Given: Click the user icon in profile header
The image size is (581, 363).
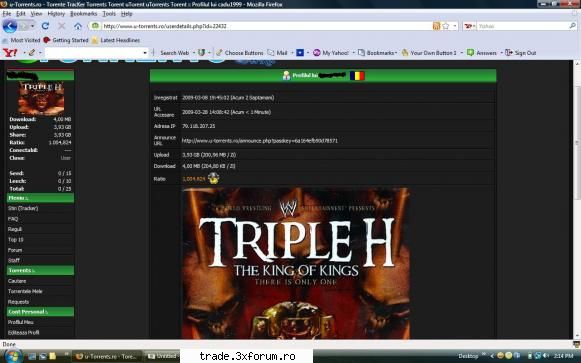Looking at the screenshot, I should point(286,76).
